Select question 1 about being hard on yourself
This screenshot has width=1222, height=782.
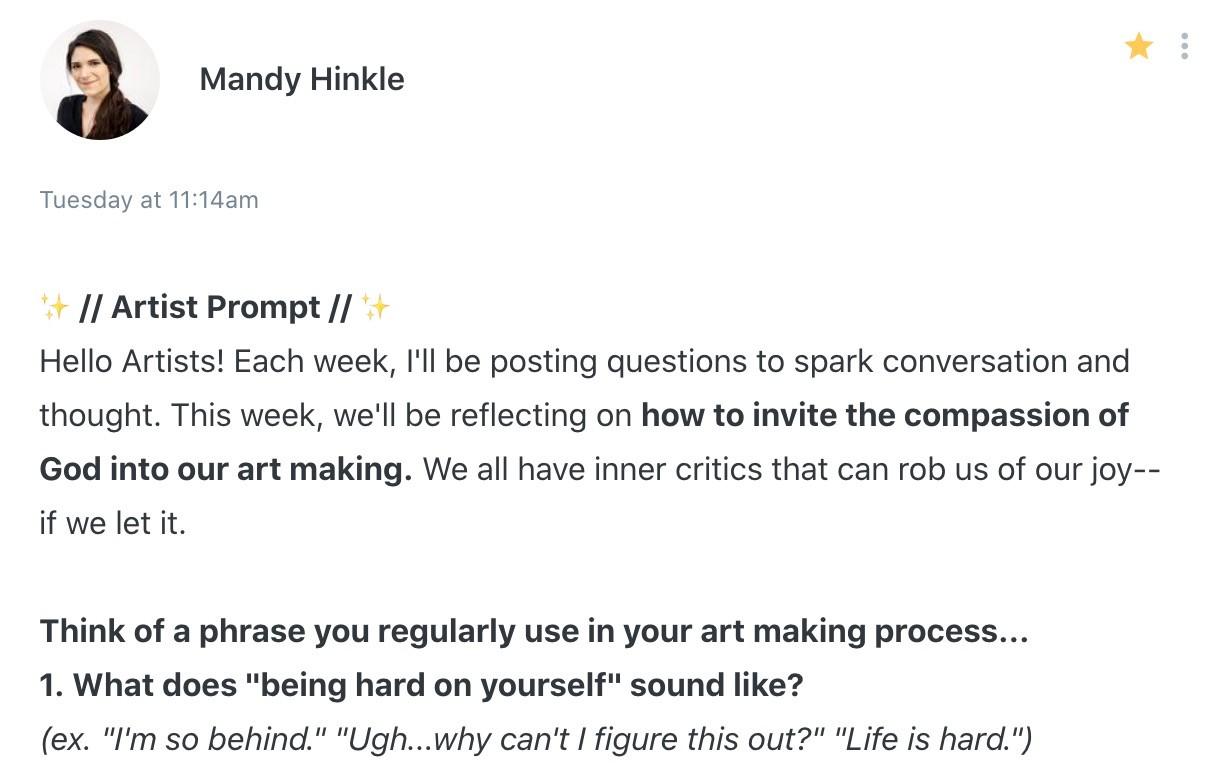click(422, 685)
